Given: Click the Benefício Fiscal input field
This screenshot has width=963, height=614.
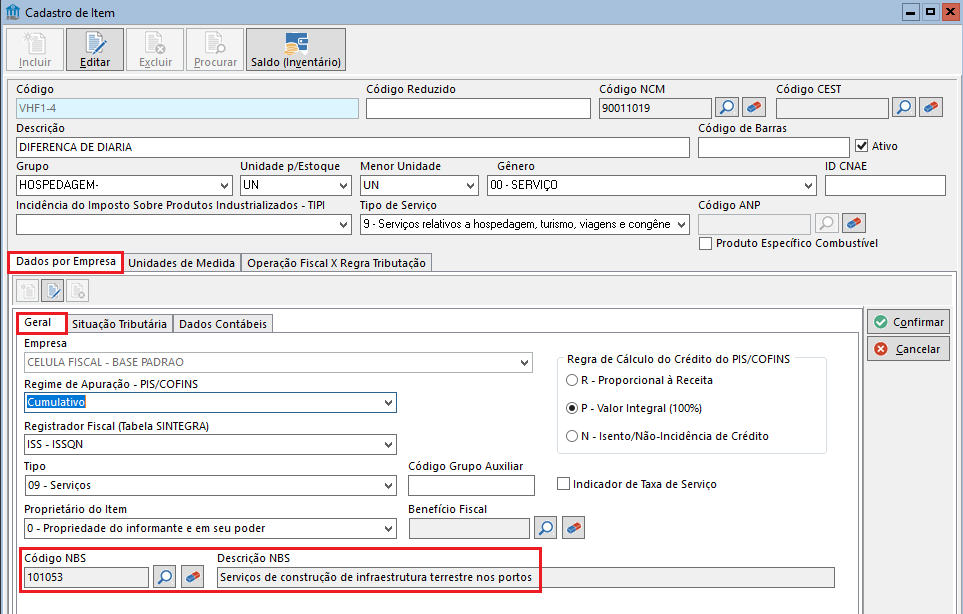Looking at the screenshot, I should 469,528.
